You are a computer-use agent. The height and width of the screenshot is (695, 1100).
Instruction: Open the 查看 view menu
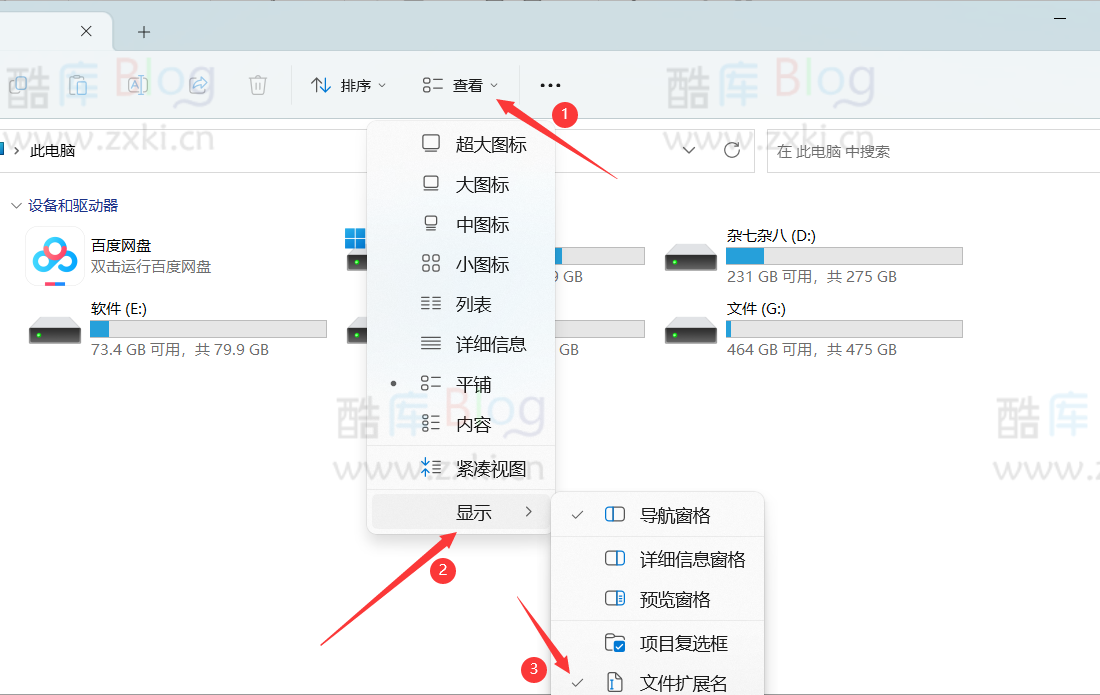coord(462,85)
